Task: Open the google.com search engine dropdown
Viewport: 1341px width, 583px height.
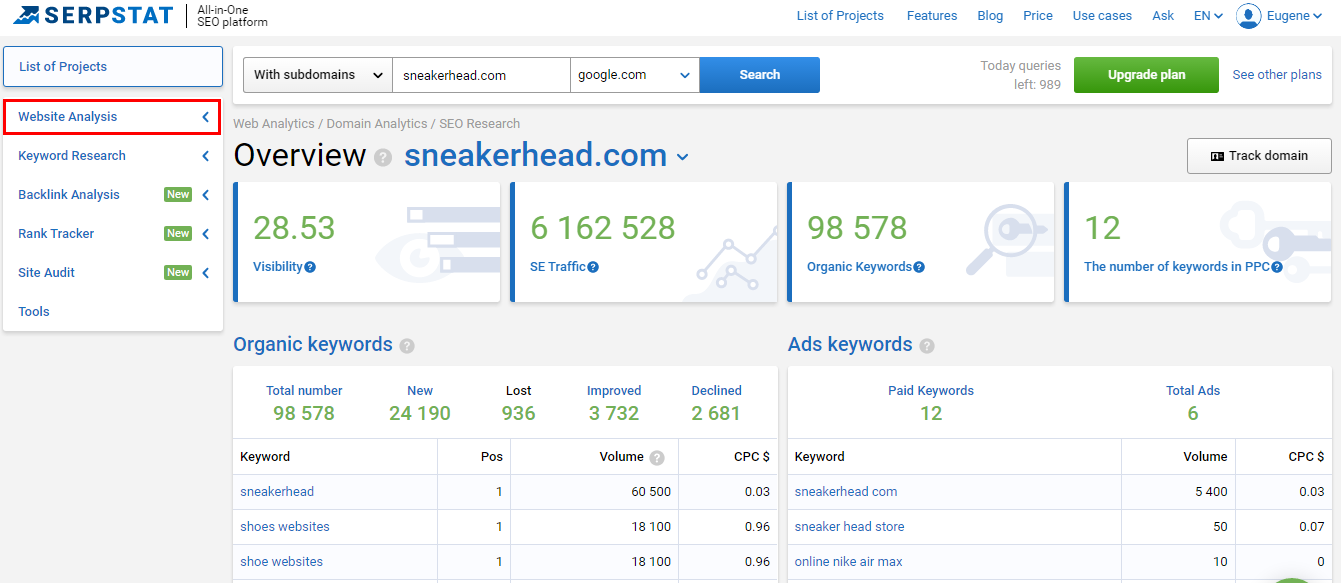Action: 635,75
